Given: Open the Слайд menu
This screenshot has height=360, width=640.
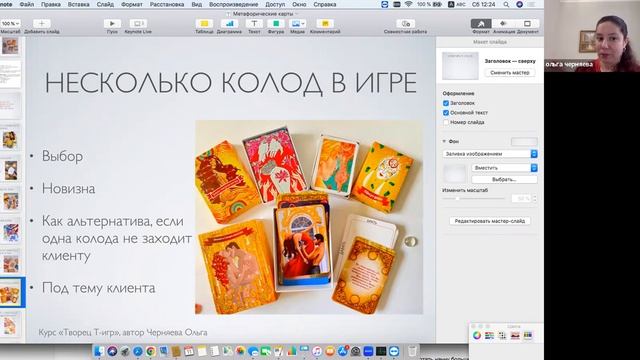Looking at the screenshot, I should click(105, 4).
